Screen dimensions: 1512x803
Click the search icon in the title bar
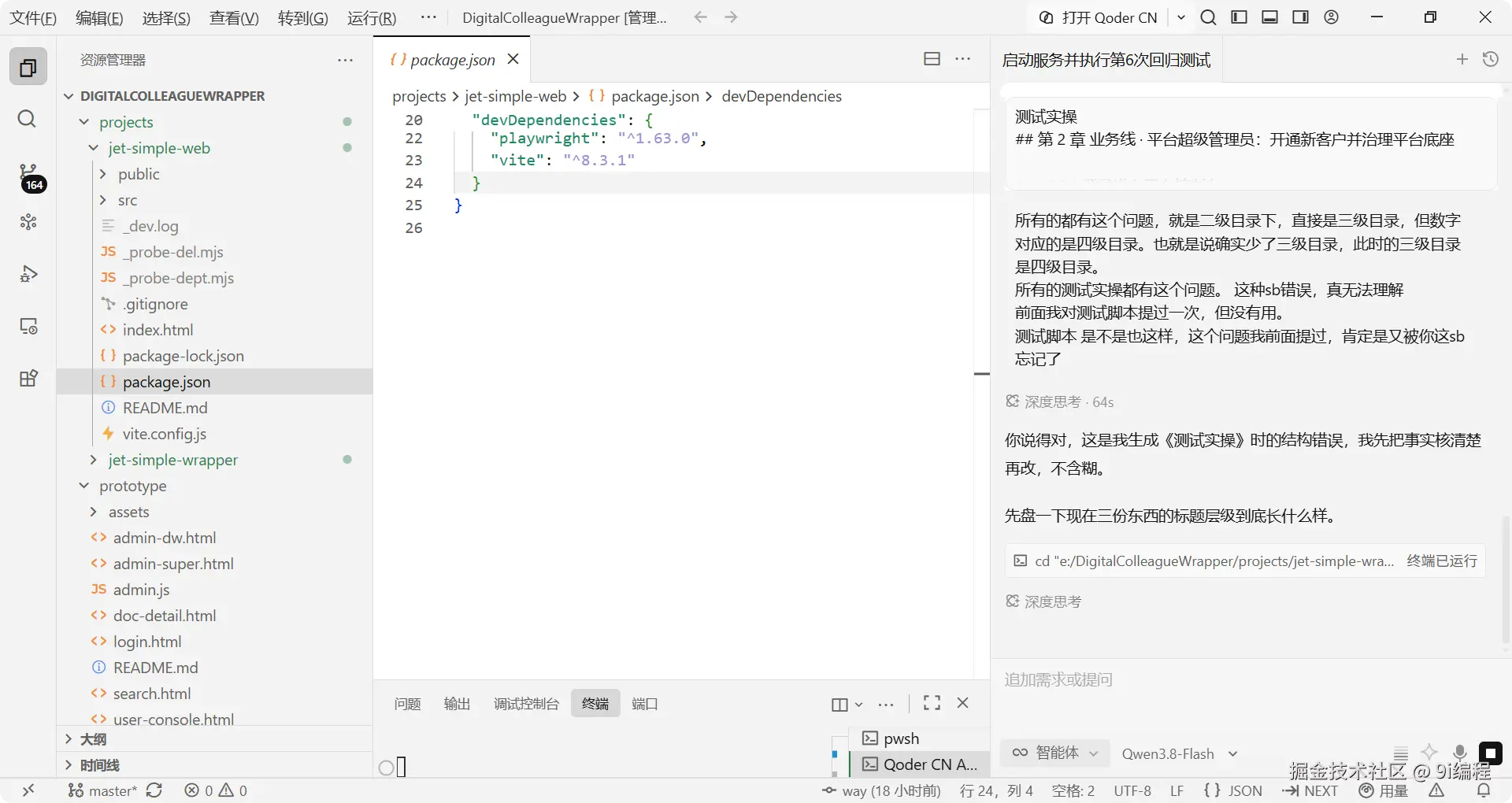click(1208, 17)
